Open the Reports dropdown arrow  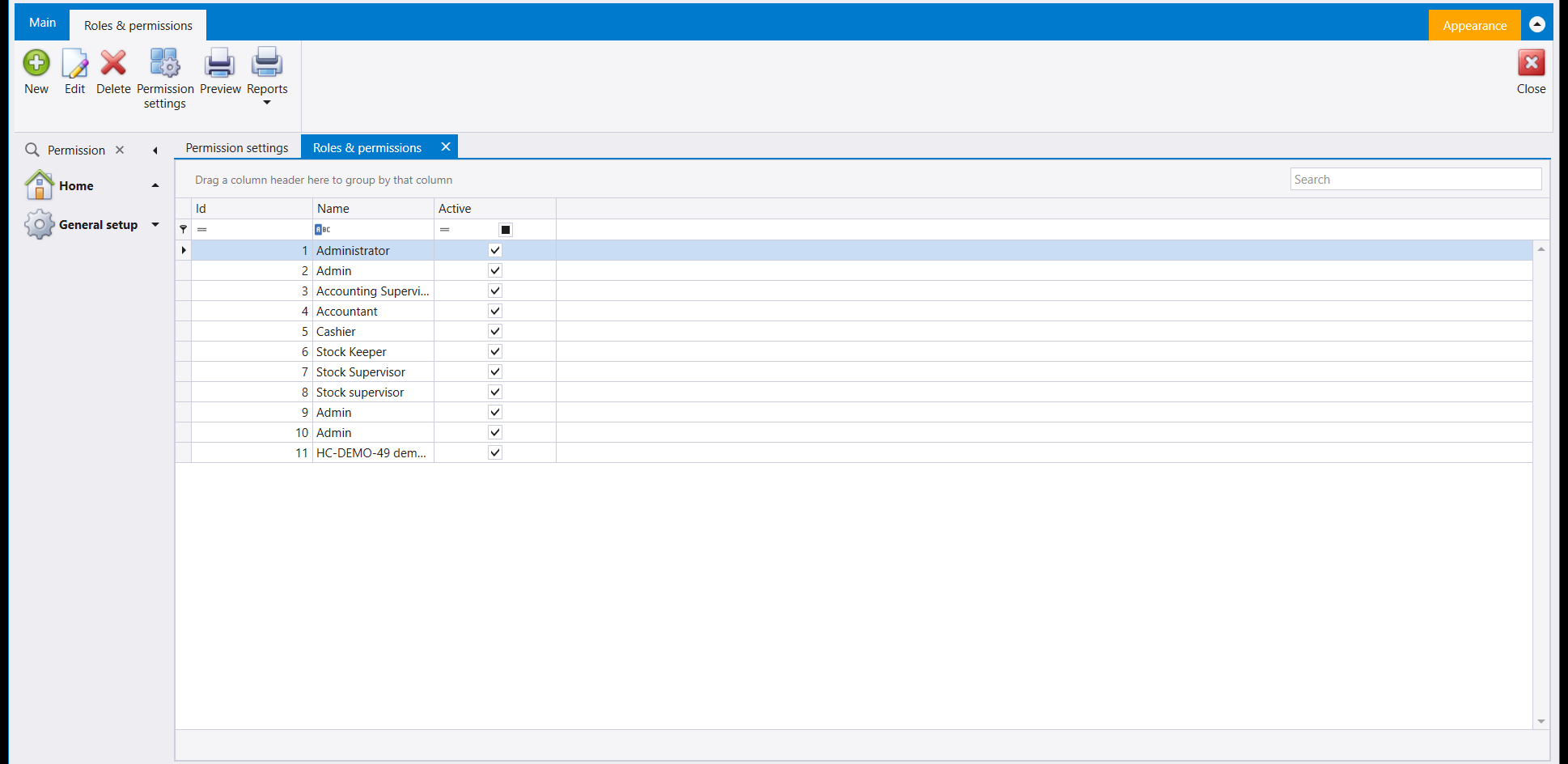pos(267,103)
